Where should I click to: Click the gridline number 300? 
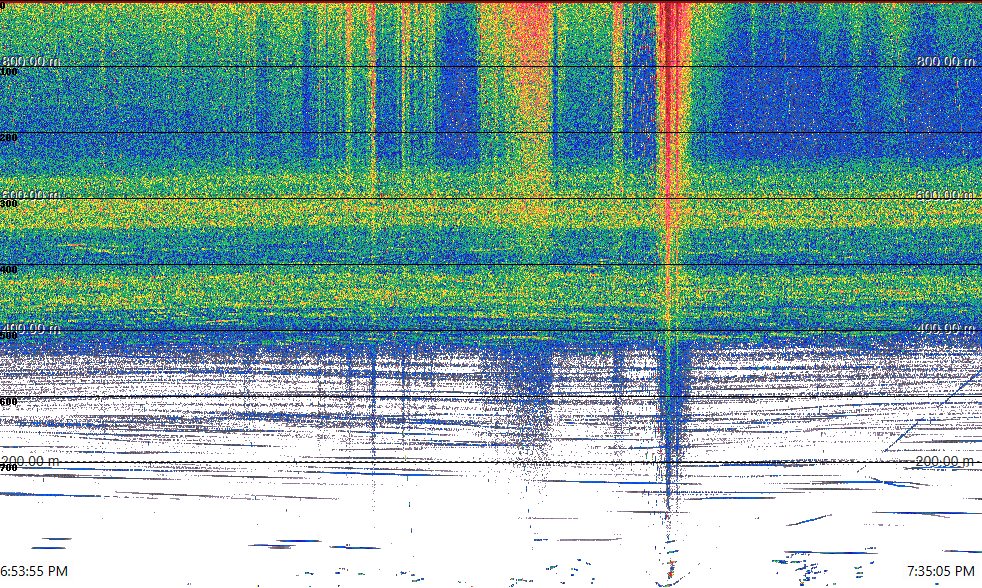click(9, 204)
